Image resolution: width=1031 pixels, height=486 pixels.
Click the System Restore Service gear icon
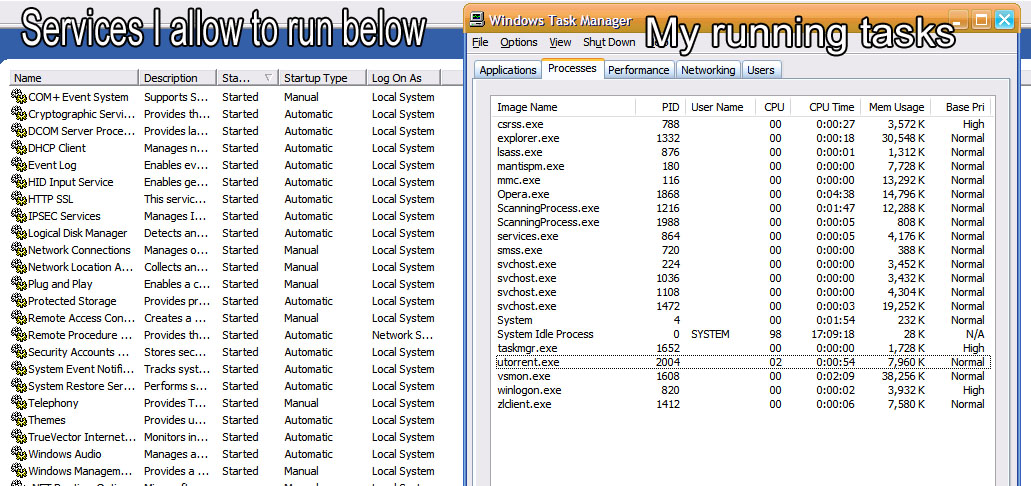[18, 386]
